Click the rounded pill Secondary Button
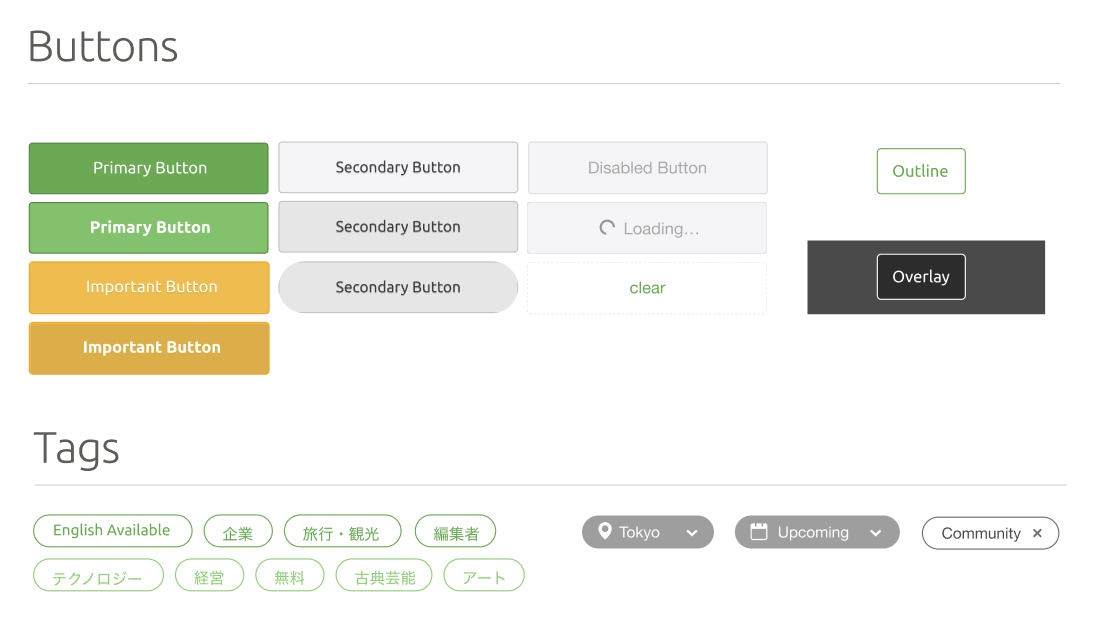1094x629 pixels. 398,287
